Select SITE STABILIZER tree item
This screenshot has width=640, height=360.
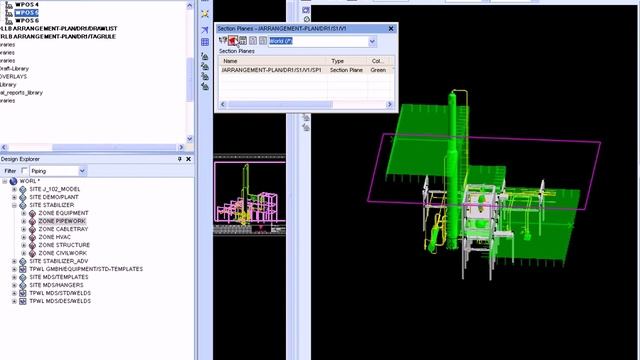point(51,205)
